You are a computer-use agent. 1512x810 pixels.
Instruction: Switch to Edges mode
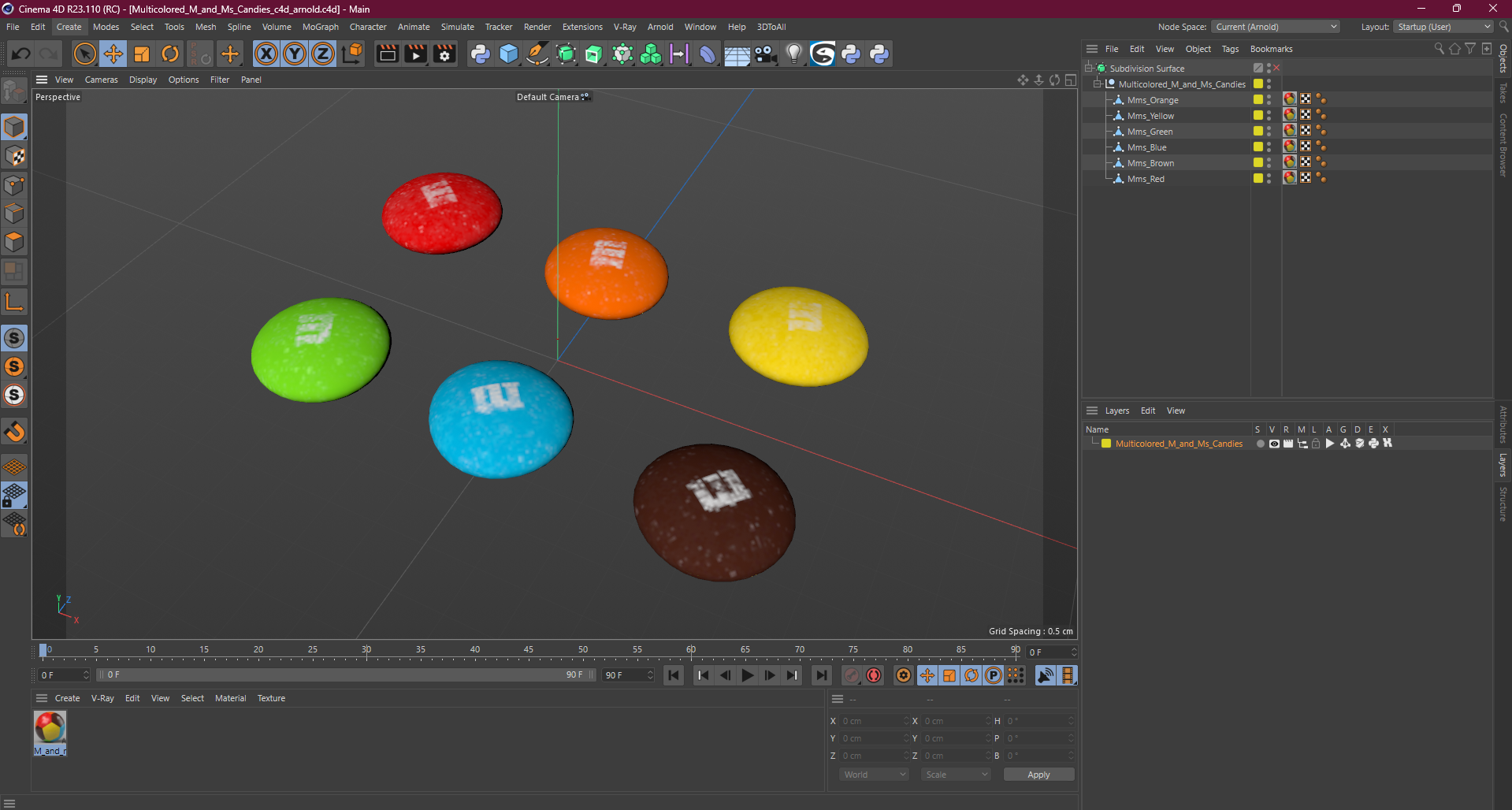pyautogui.click(x=14, y=214)
